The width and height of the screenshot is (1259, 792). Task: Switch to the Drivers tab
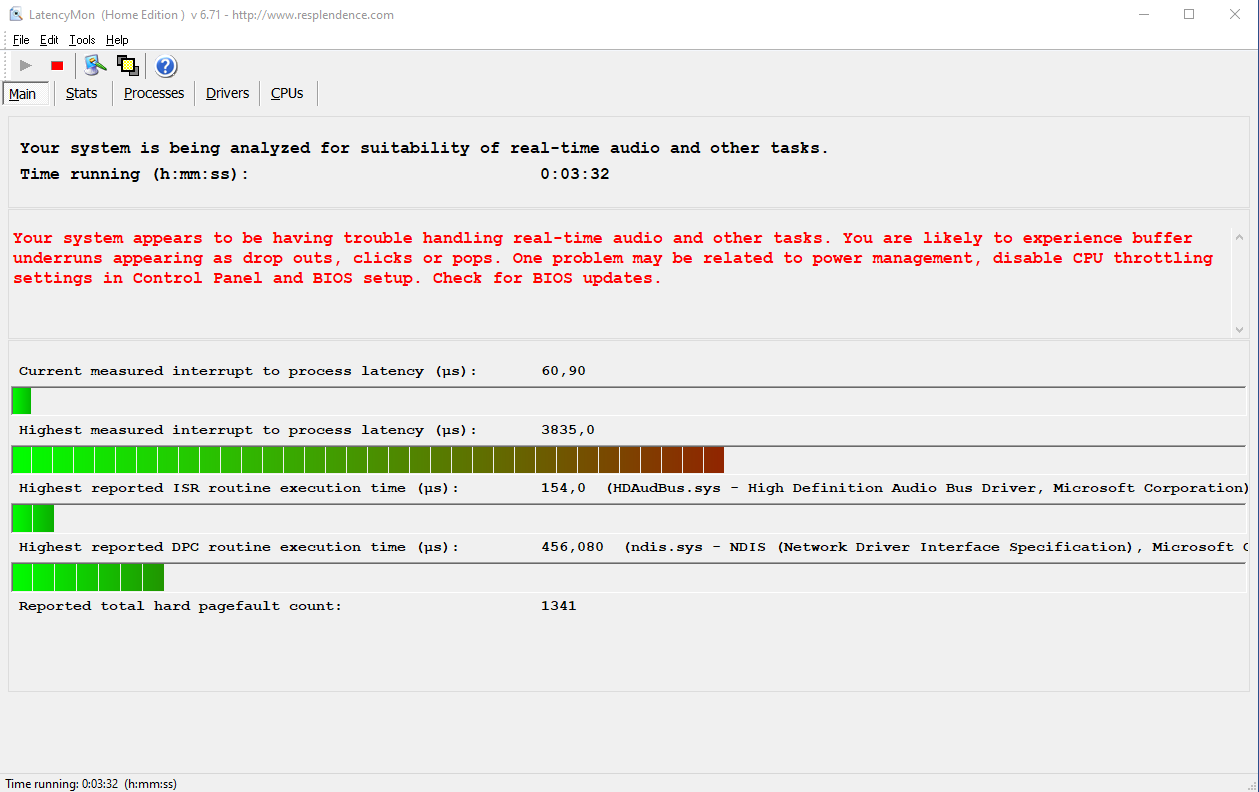click(228, 93)
